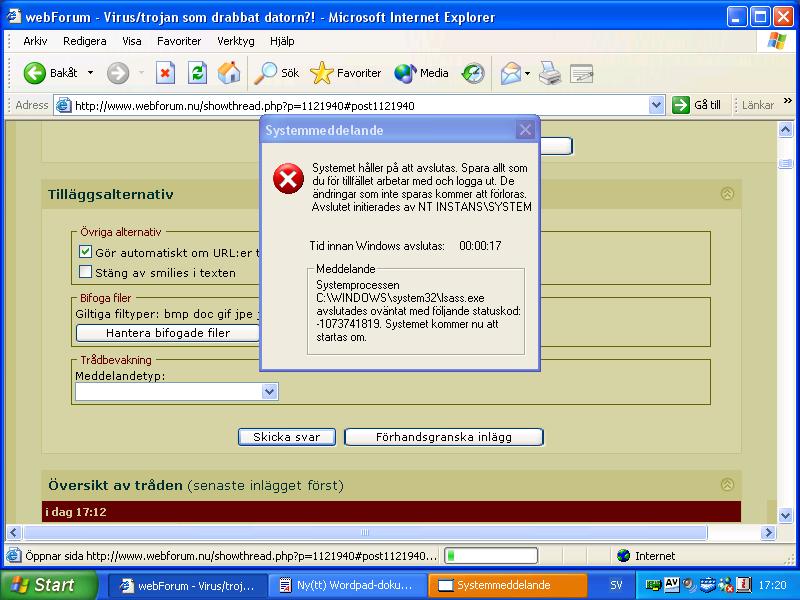Open the Meddelandetyp dropdown
The width and height of the screenshot is (800, 600).
point(269,391)
